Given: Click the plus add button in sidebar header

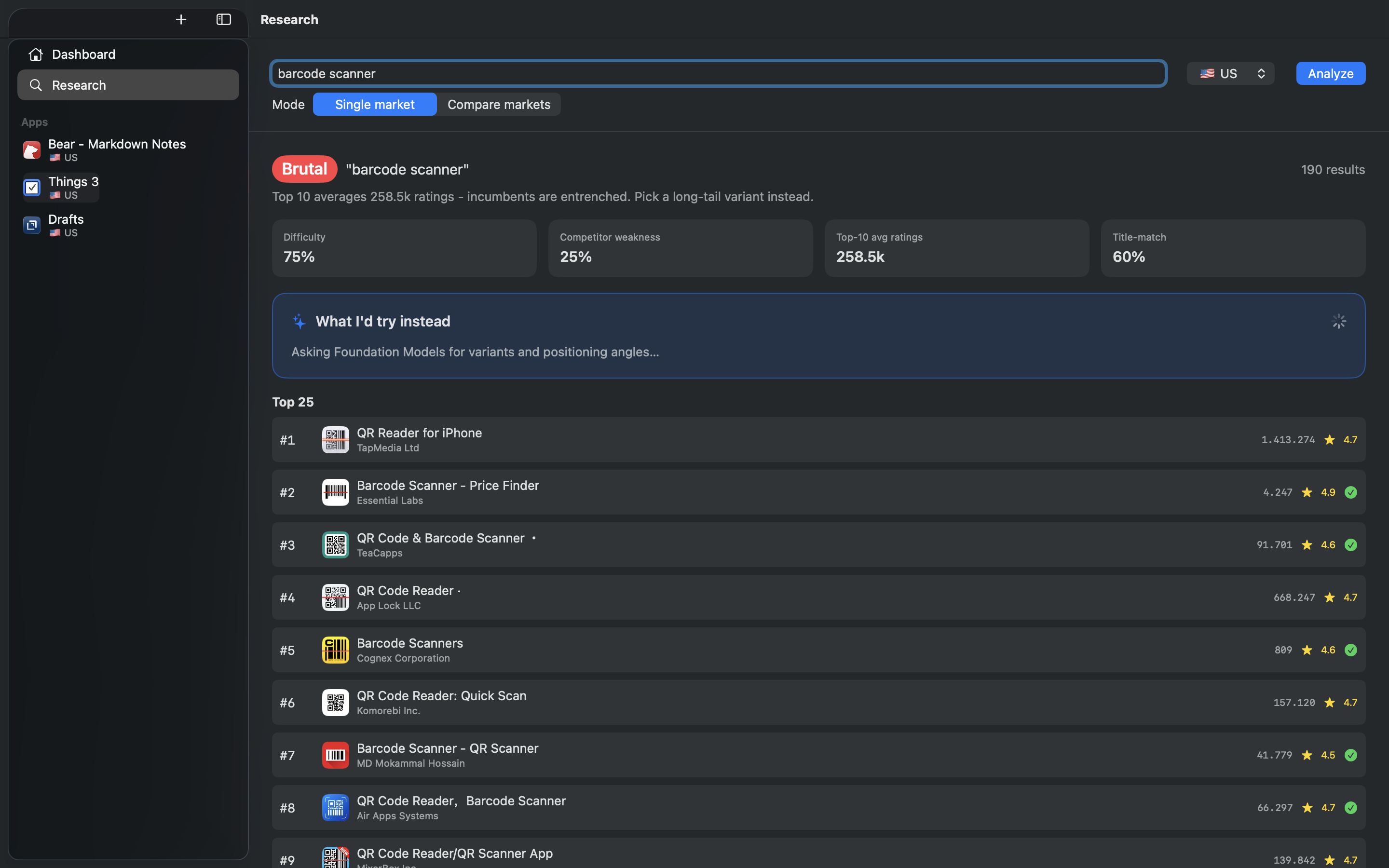Looking at the screenshot, I should (x=181, y=19).
